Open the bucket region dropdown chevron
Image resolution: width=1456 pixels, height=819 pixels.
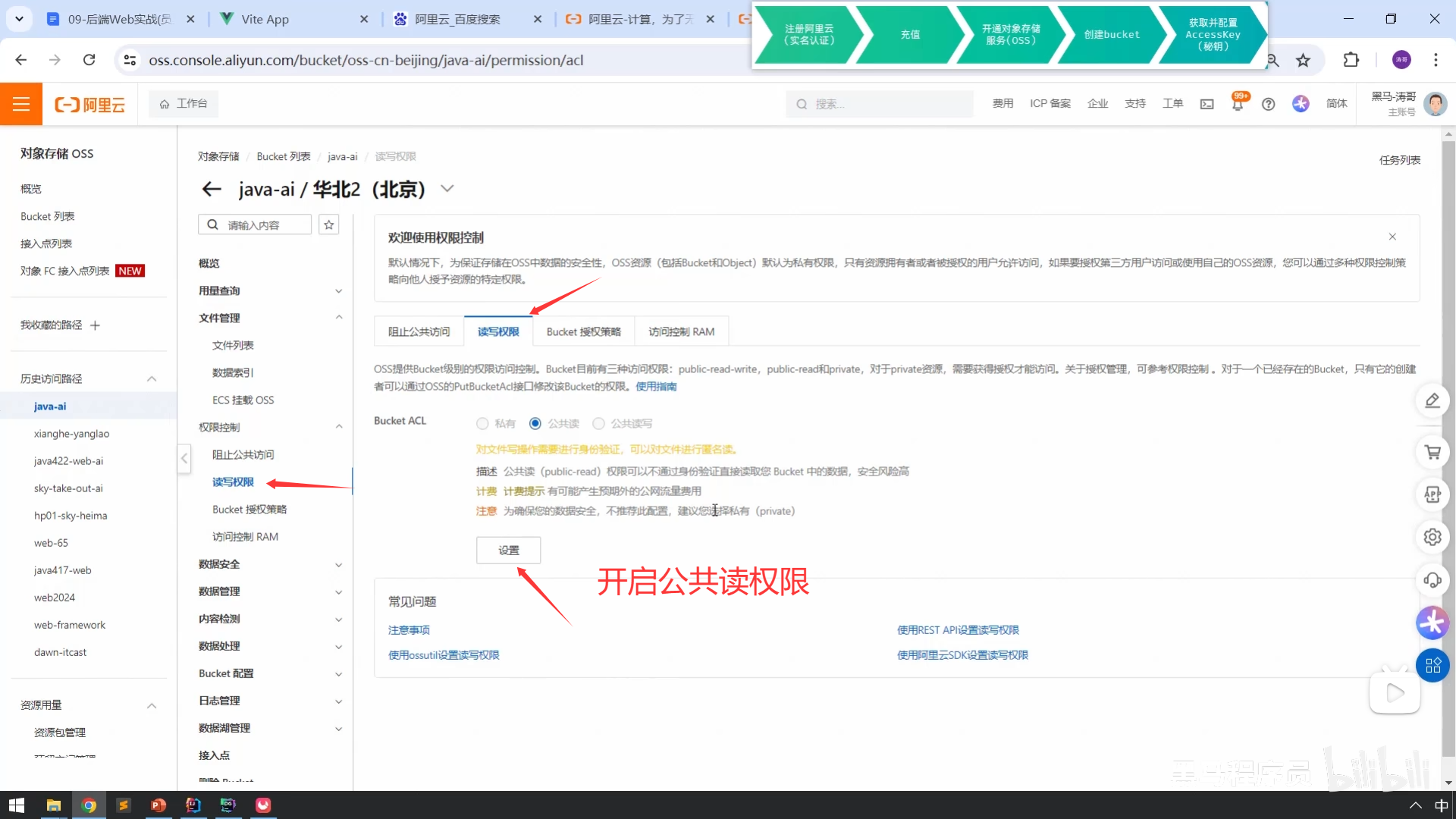(447, 189)
